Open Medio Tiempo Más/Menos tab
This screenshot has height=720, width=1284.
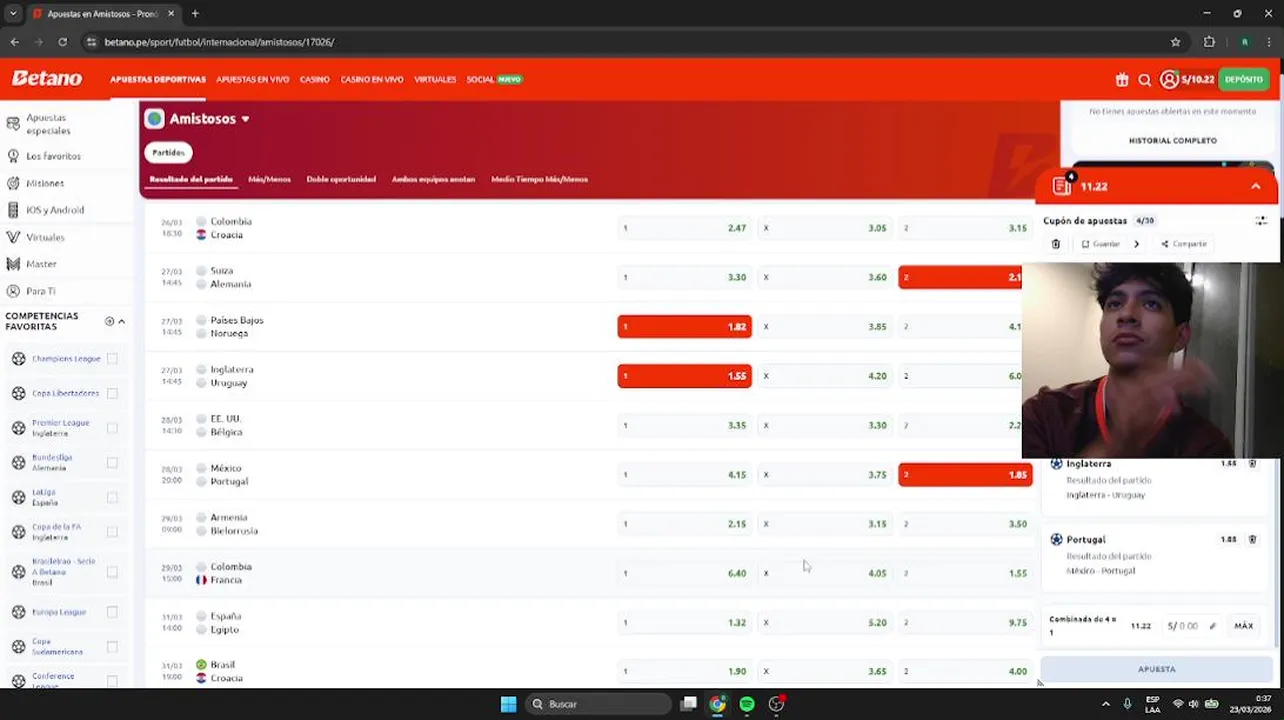(x=539, y=179)
